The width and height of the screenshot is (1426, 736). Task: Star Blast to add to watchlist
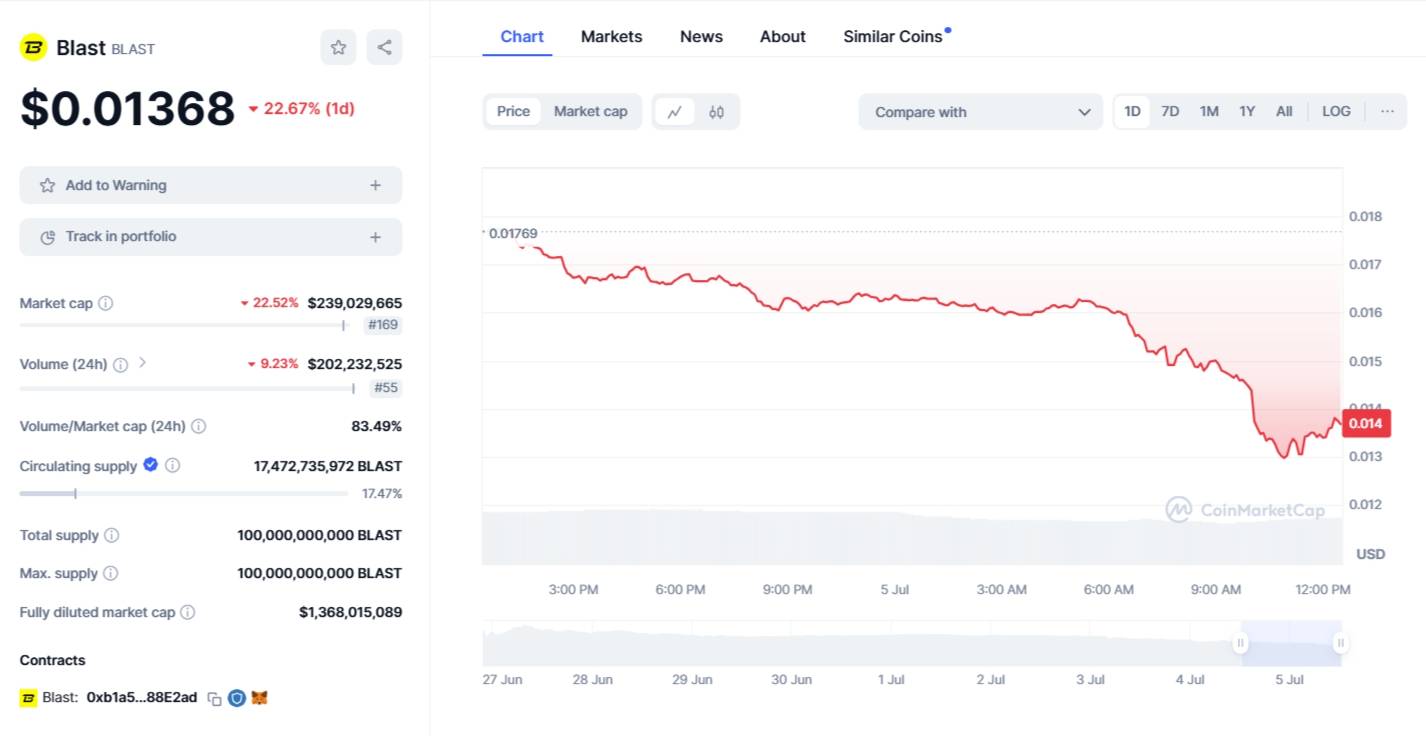(338, 47)
